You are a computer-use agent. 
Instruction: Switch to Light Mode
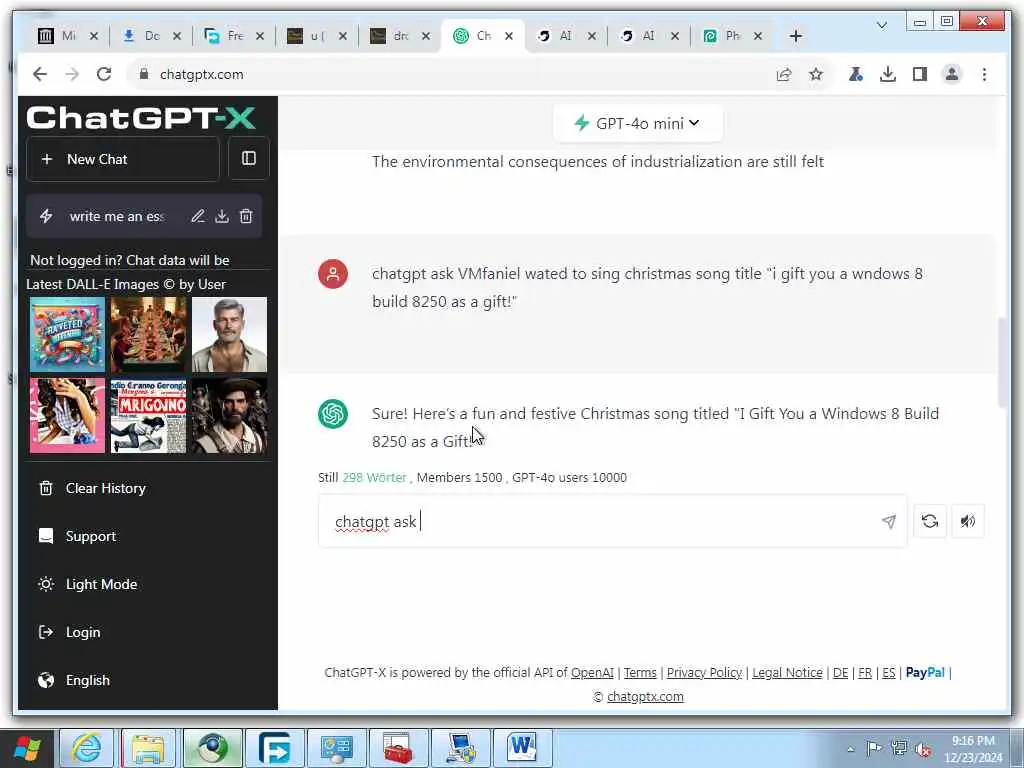coord(88,584)
